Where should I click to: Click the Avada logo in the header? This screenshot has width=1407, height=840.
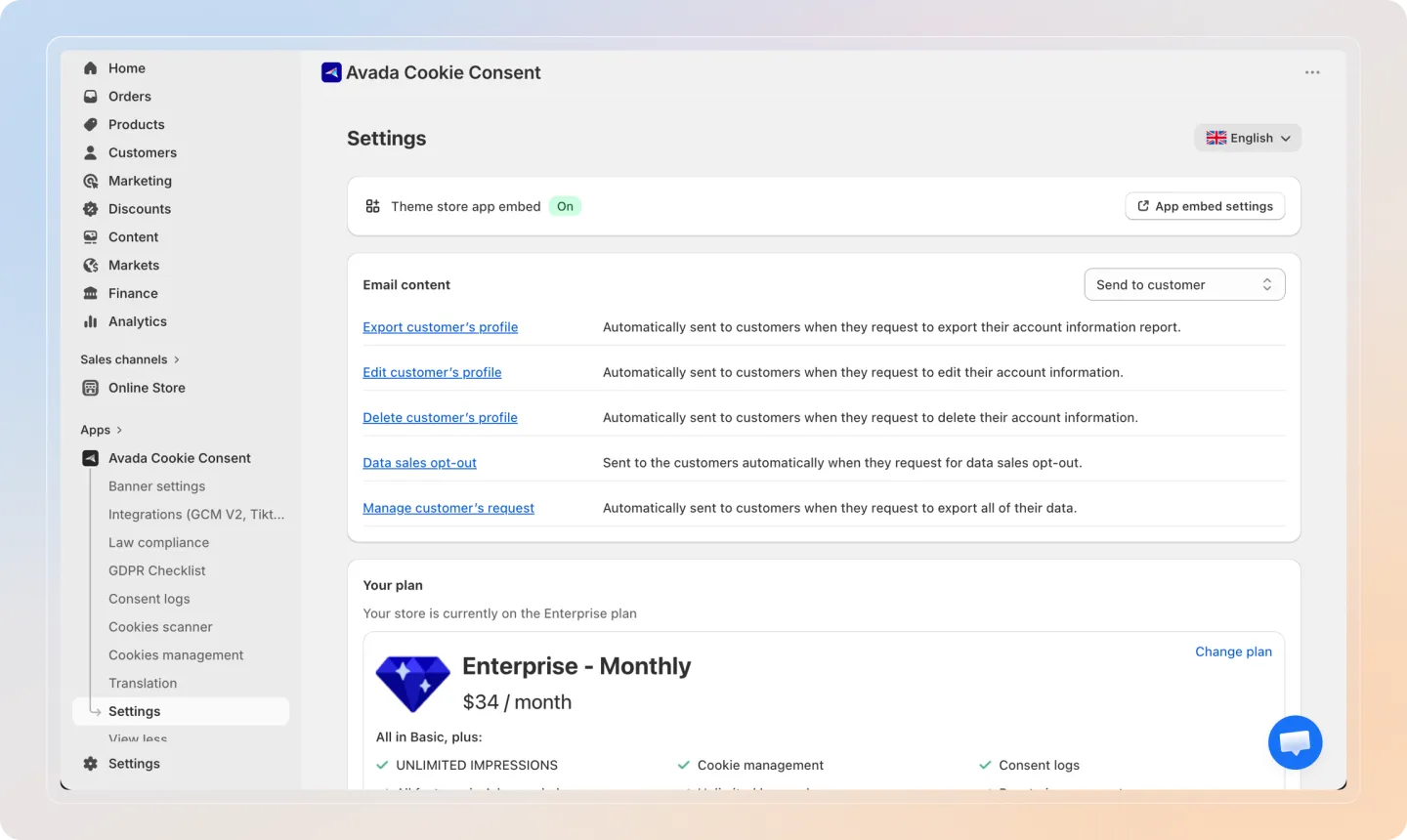pos(331,72)
